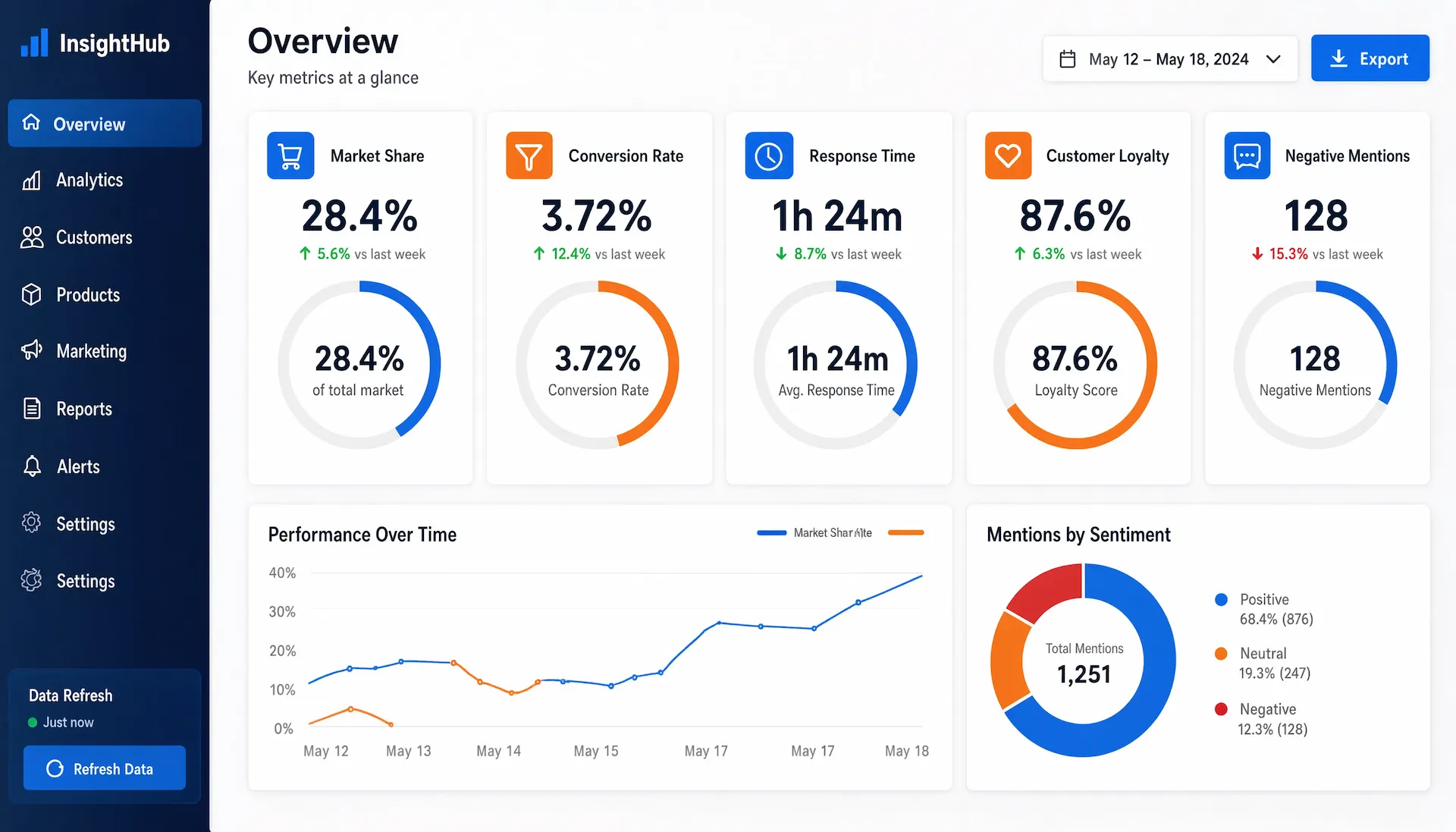Click the red Negative legend dot

[x=1221, y=709]
